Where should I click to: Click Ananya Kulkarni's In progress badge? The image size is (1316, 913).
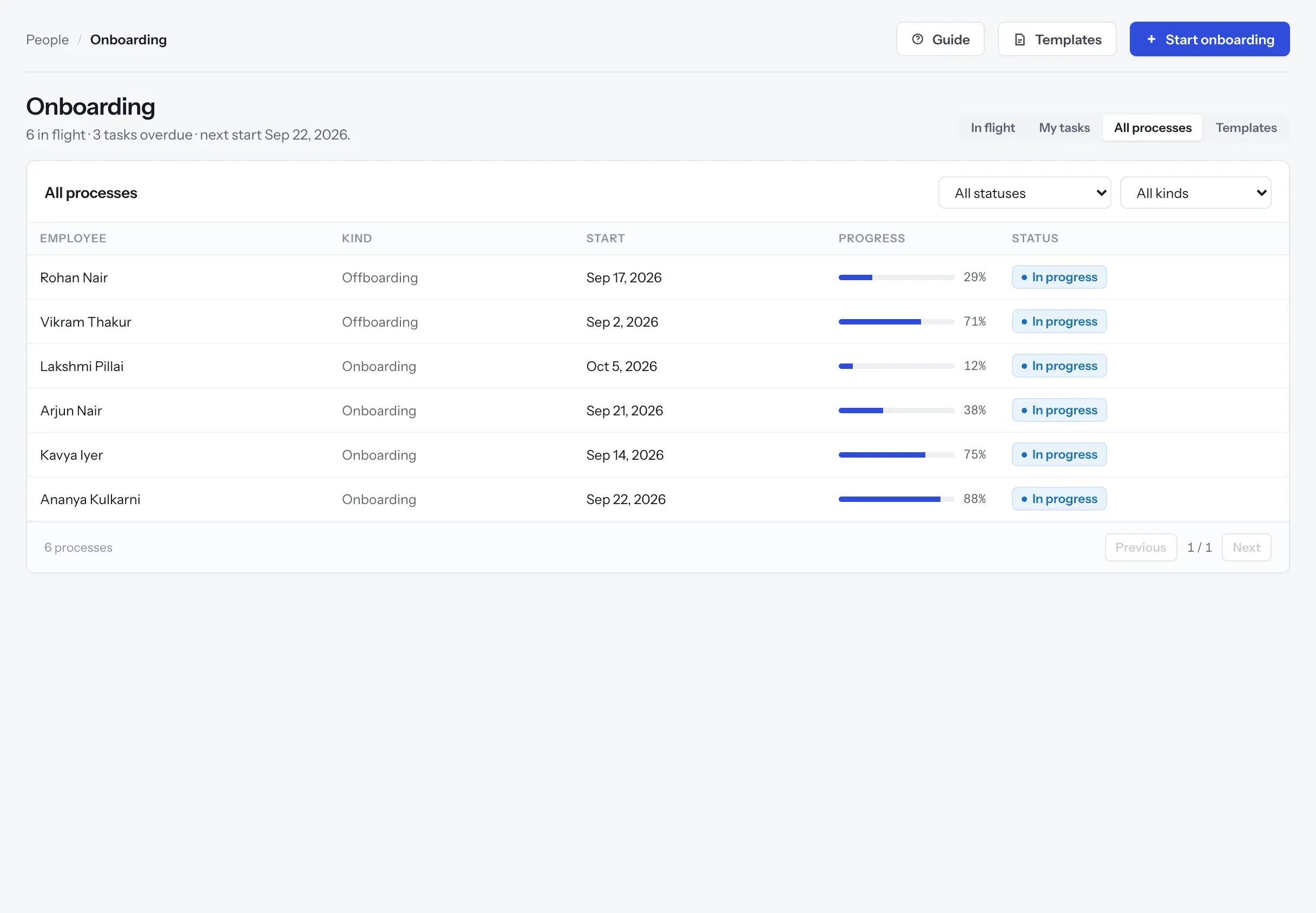[1058, 499]
